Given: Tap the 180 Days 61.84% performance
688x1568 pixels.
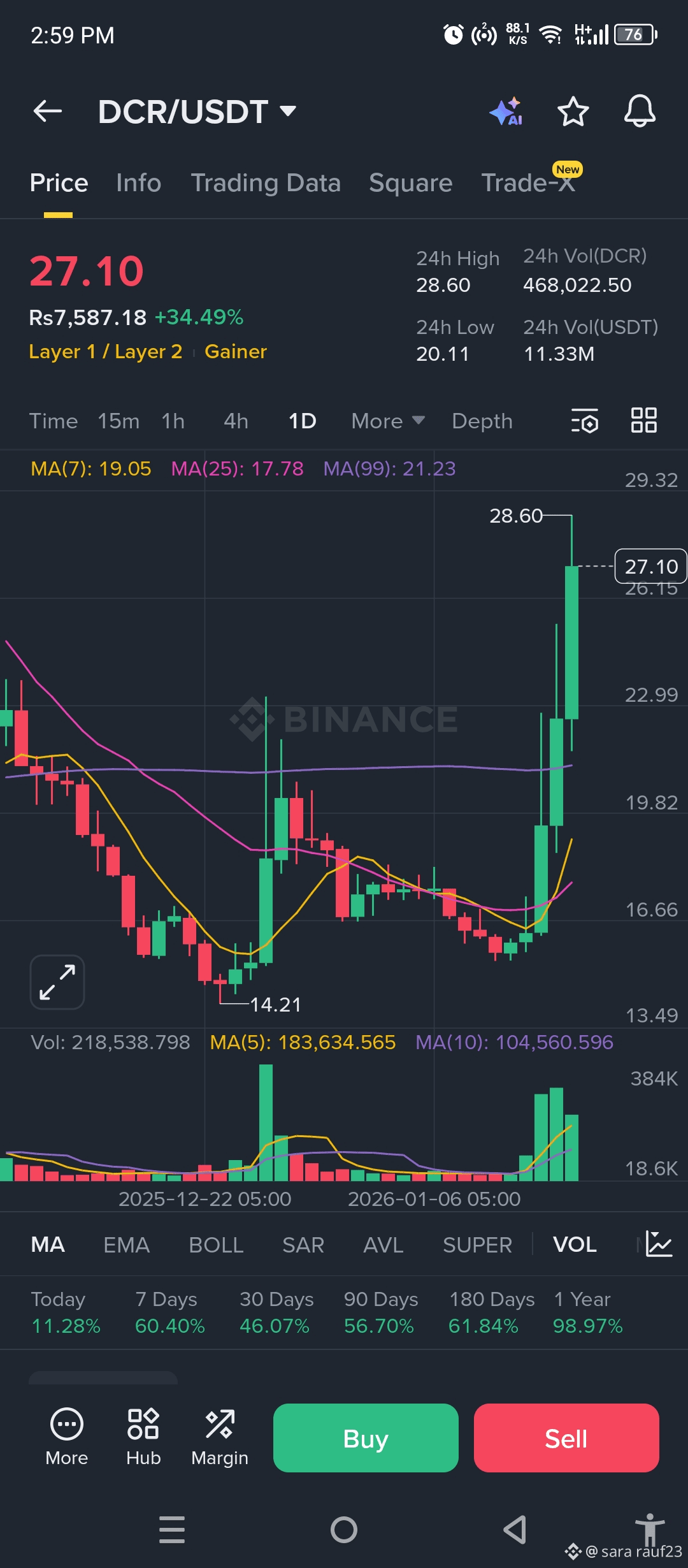Looking at the screenshot, I should click(492, 1312).
